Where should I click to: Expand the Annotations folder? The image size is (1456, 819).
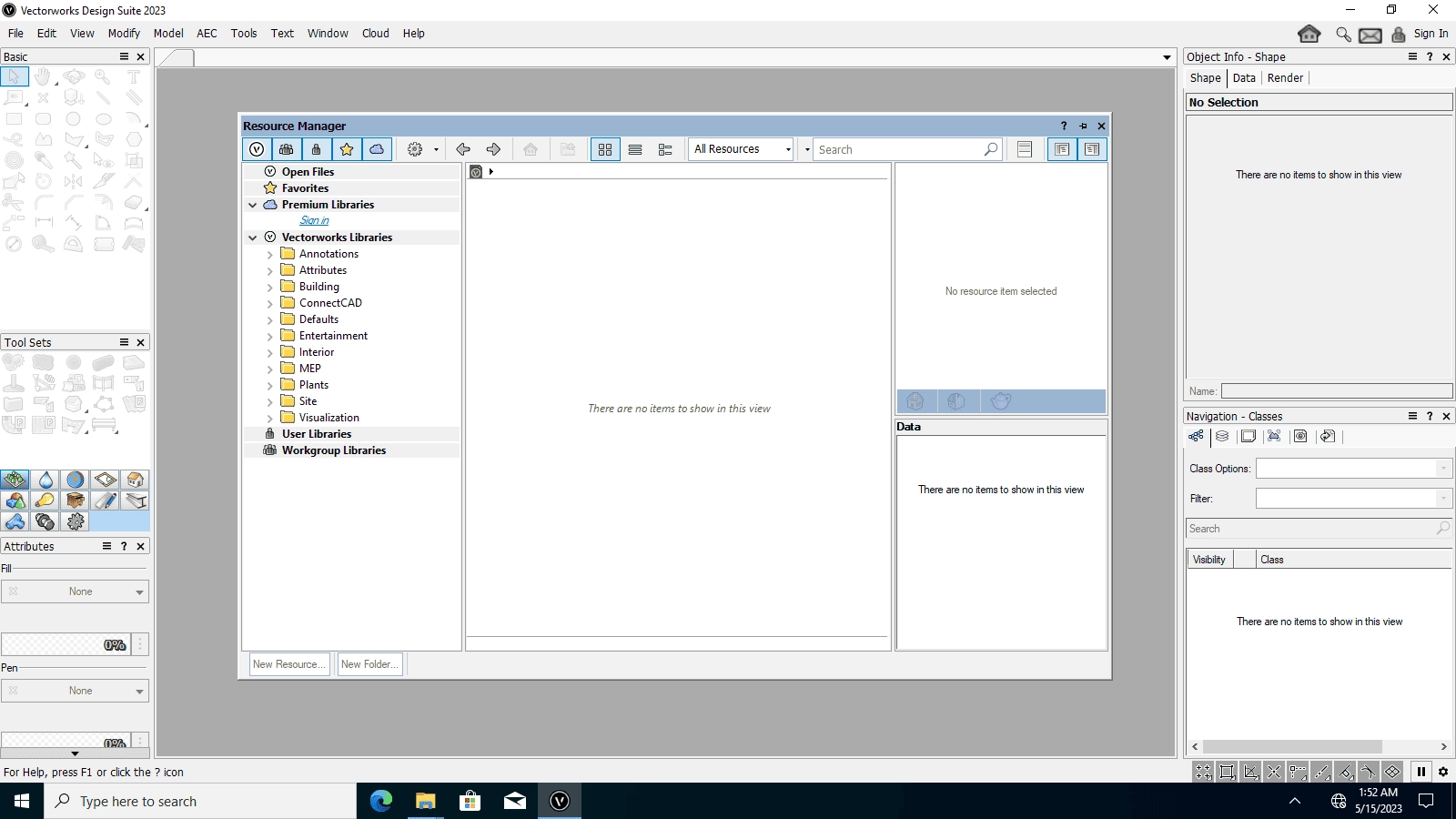coord(270,255)
